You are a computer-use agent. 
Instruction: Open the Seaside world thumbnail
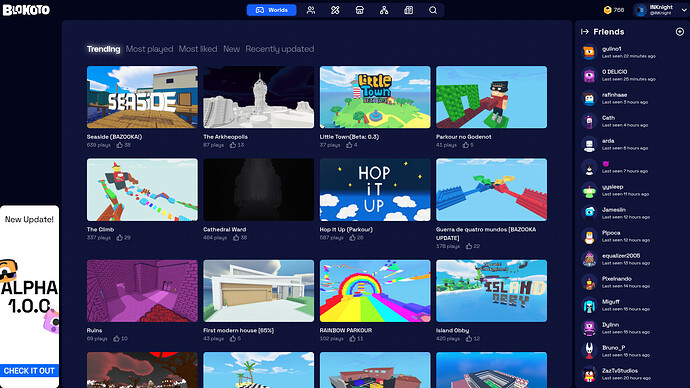tap(142, 97)
